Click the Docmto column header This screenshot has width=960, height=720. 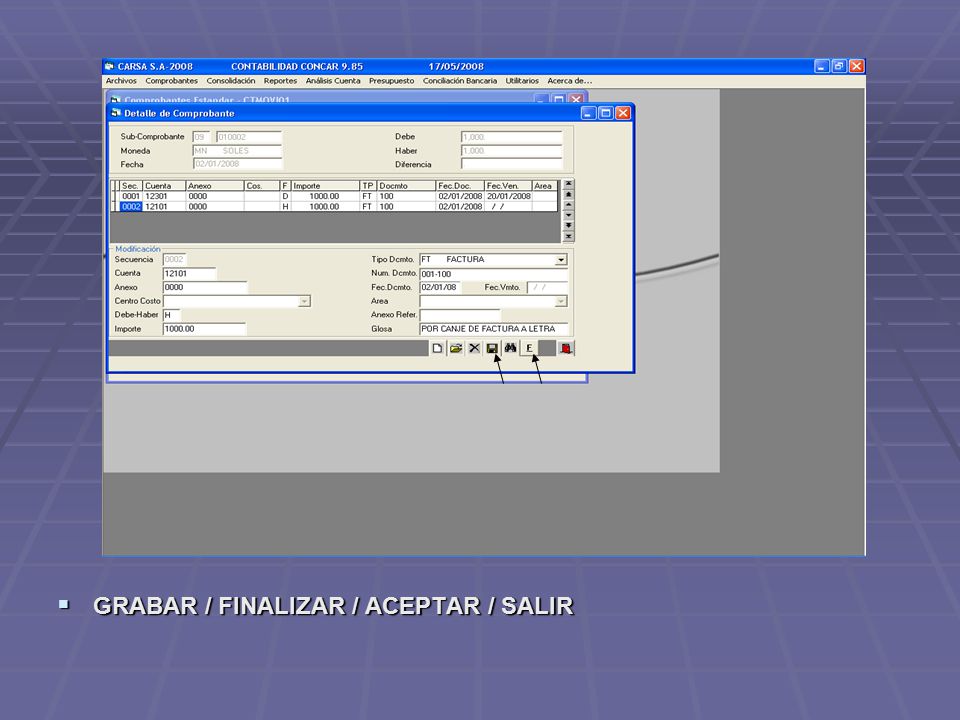406,186
